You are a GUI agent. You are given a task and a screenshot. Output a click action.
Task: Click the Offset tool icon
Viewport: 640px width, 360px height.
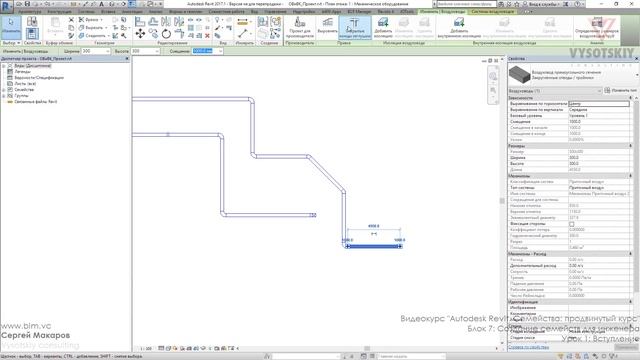coord(153,21)
